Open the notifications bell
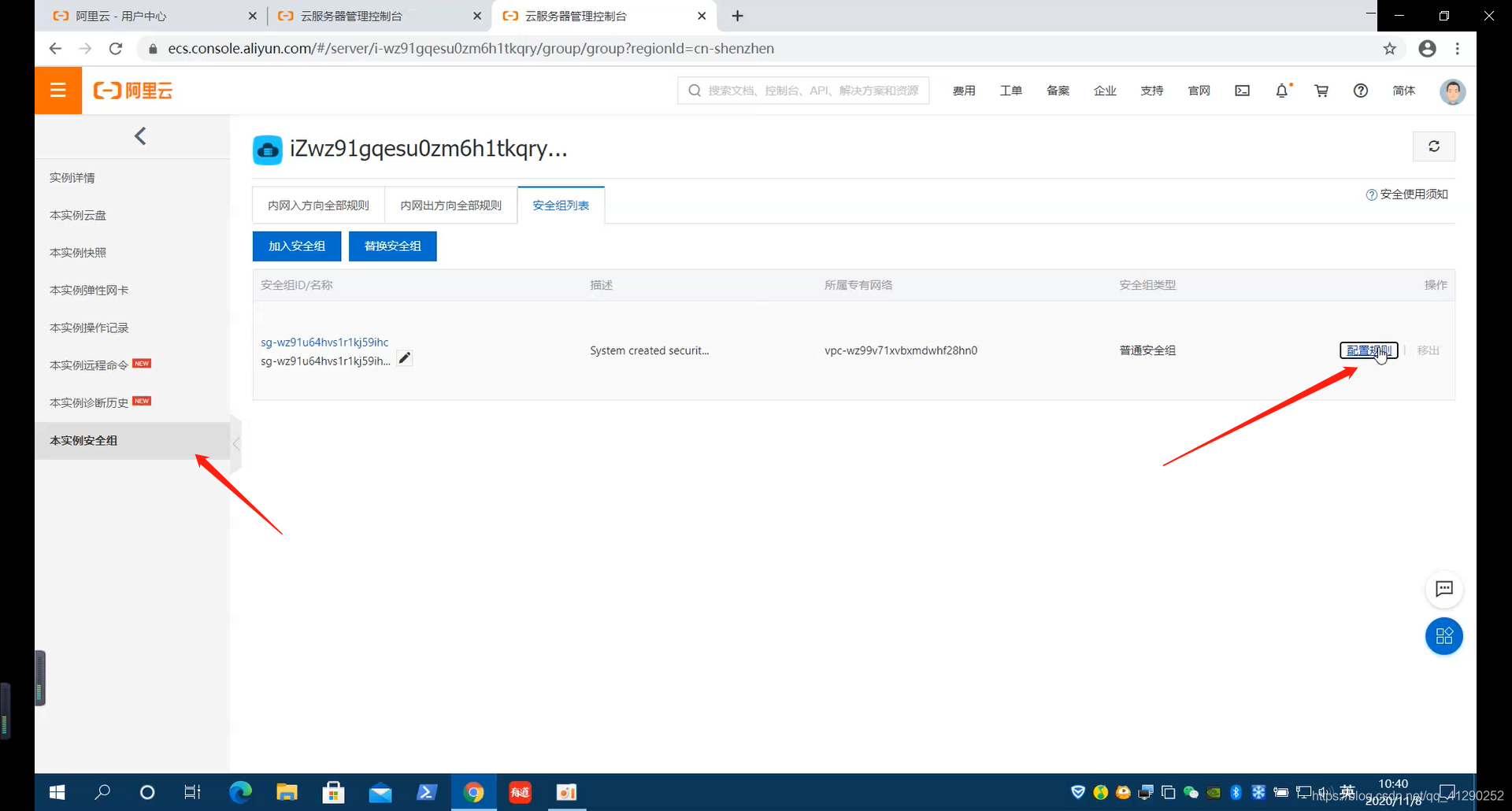 (1281, 91)
